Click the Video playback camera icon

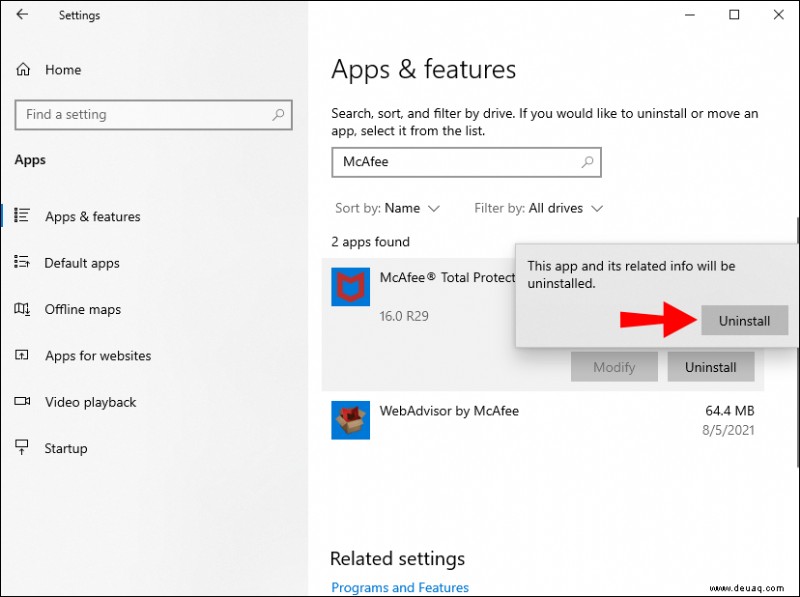point(22,401)
